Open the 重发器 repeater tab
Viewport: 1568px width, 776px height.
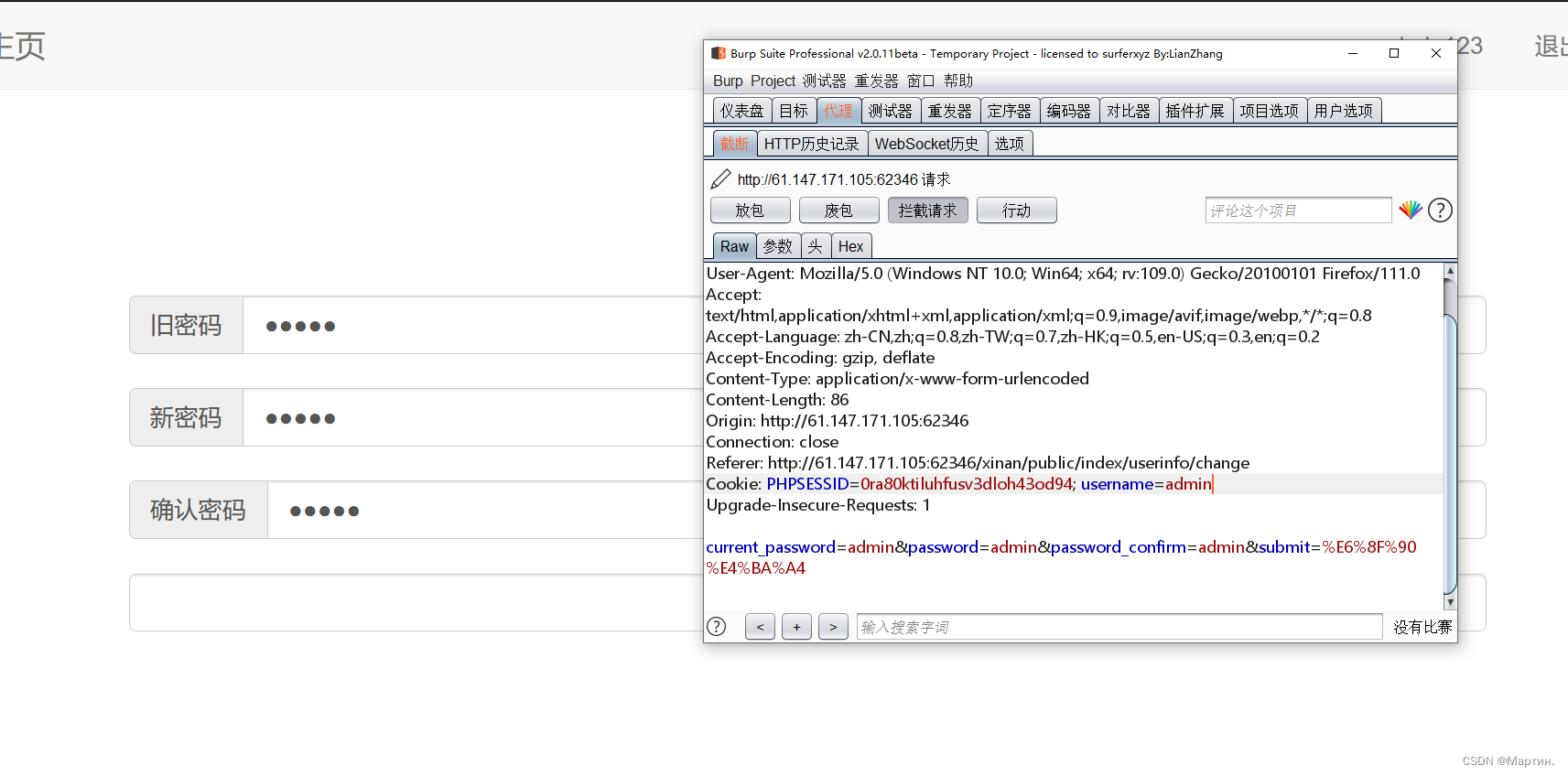(950, 111)
